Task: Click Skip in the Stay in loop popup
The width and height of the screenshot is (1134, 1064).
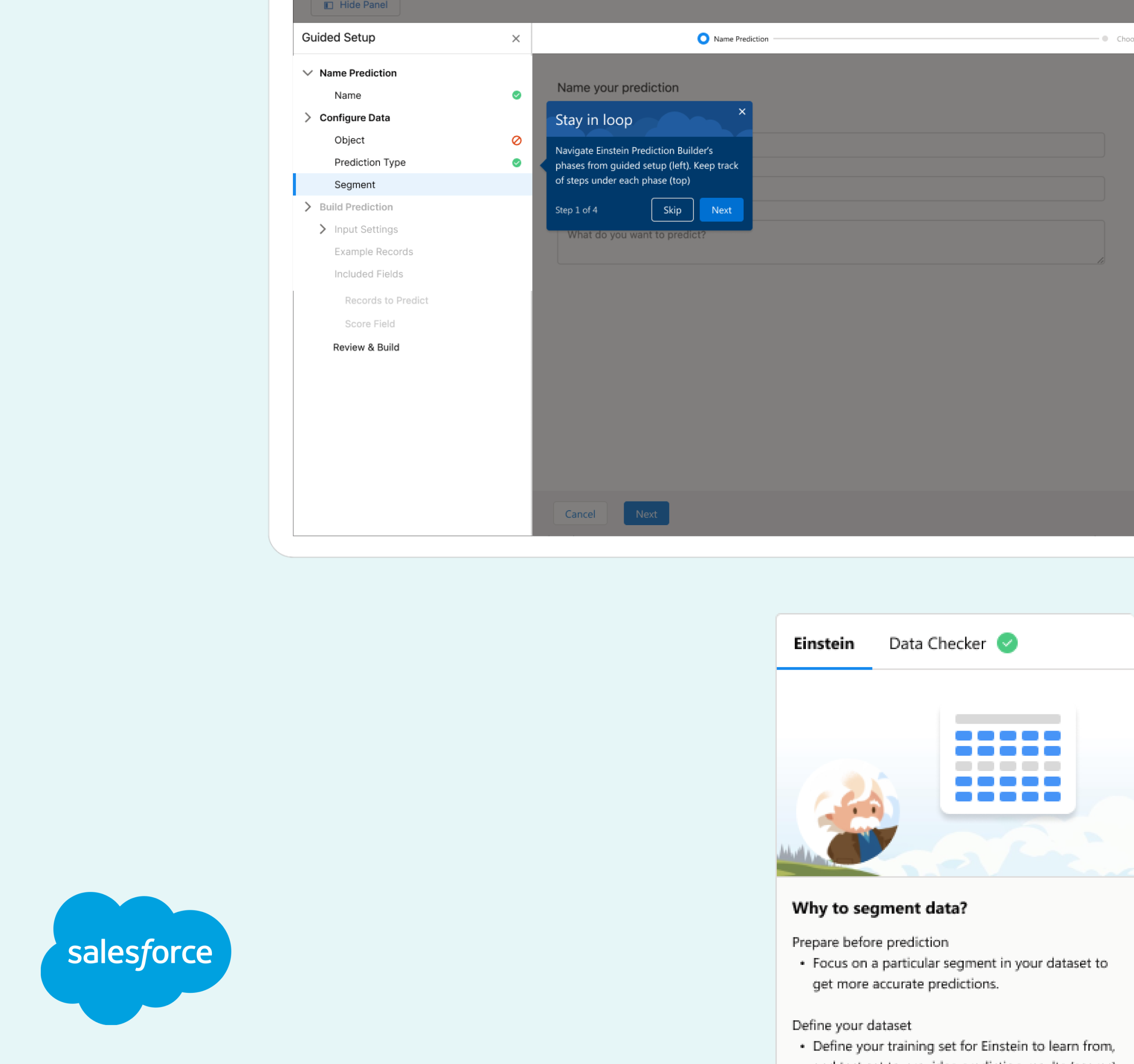Action: pos(672,209)
